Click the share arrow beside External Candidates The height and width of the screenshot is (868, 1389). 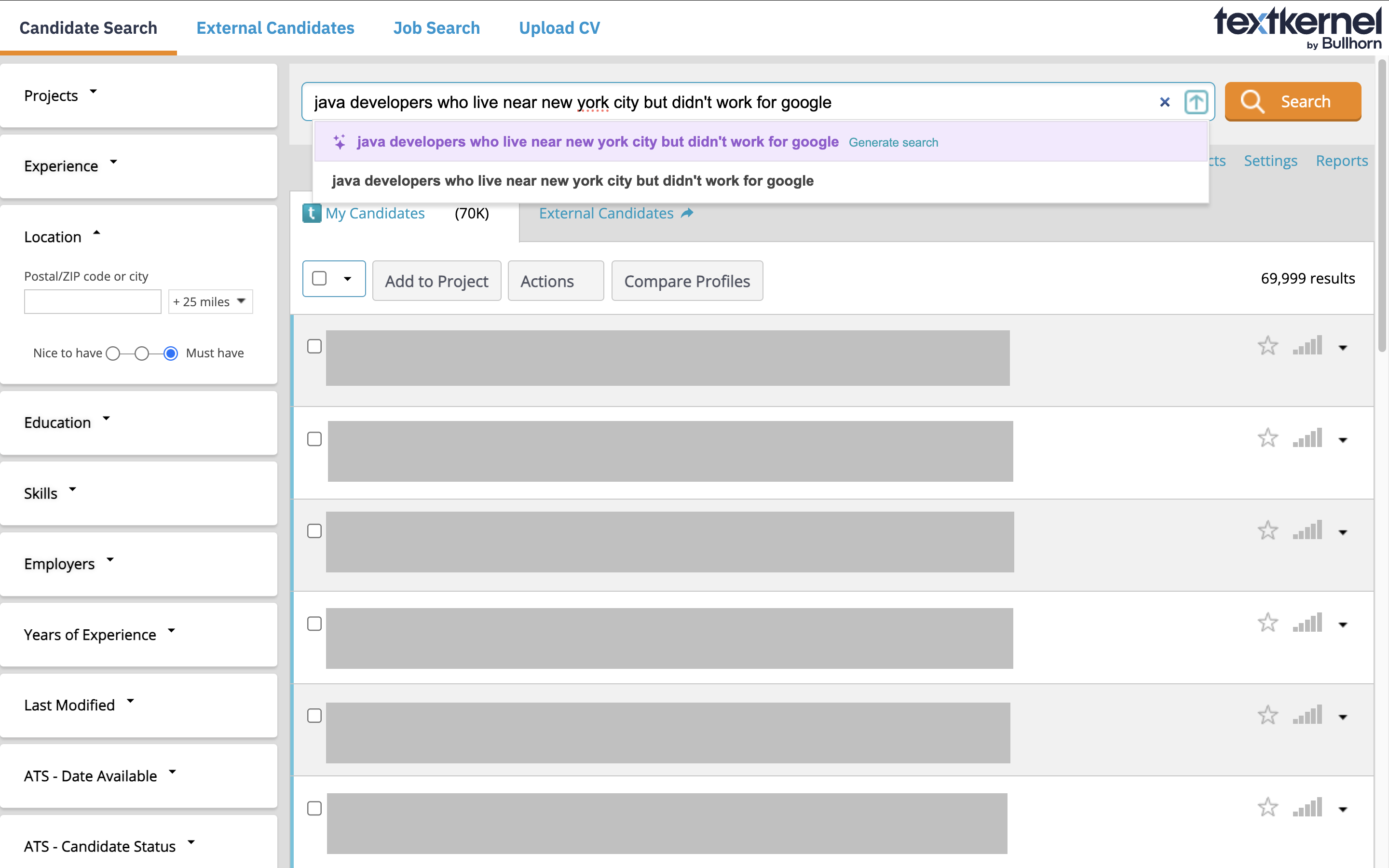click(x=687, y=213)
